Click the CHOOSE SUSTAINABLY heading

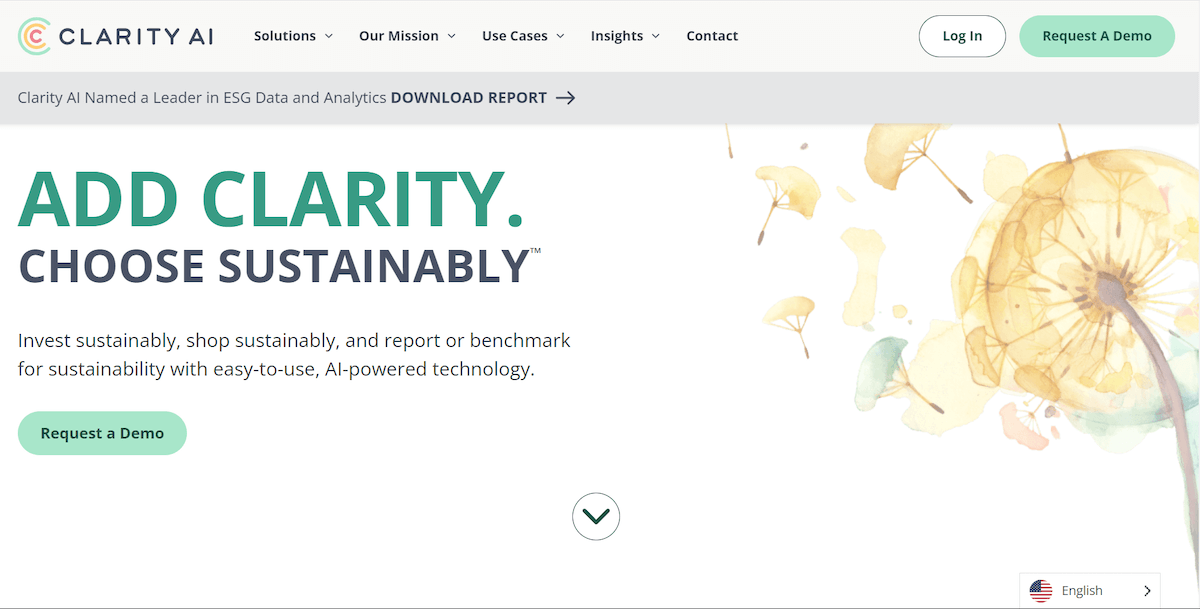click(274, 266)
